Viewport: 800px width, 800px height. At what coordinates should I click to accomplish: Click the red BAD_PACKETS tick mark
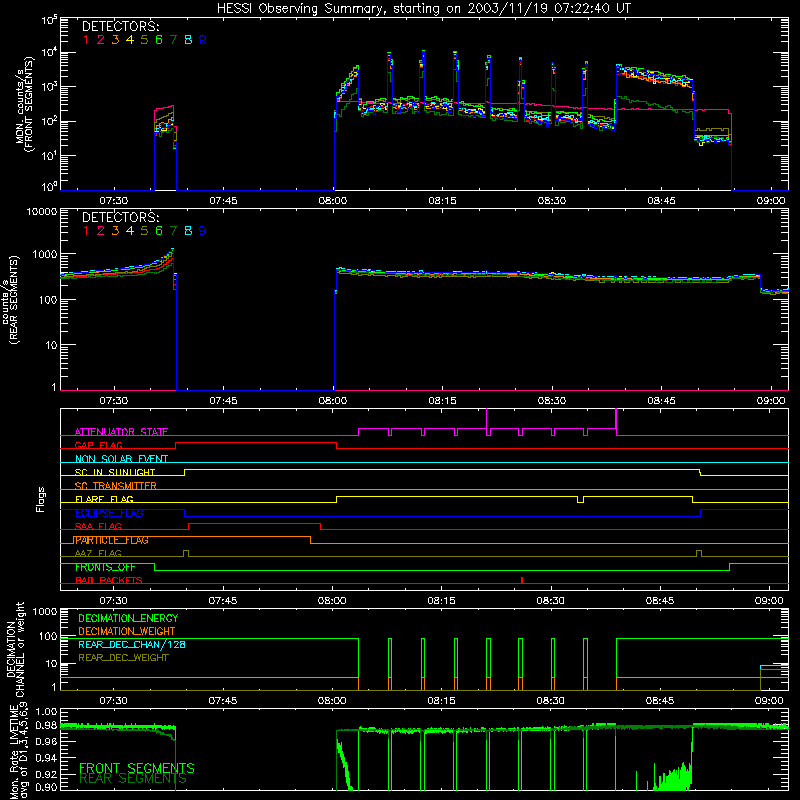pyautogui.click(x=522, y=580)
